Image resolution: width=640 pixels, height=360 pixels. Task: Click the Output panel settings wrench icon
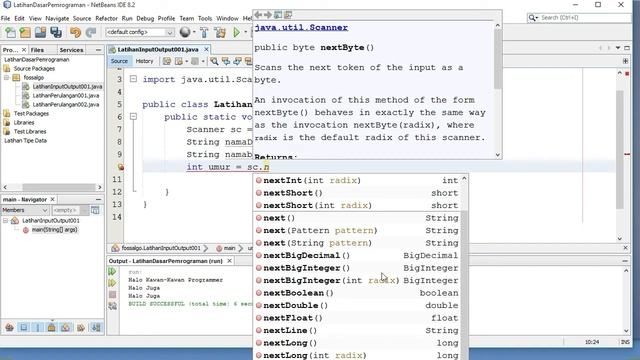click(x=113, y=306)
